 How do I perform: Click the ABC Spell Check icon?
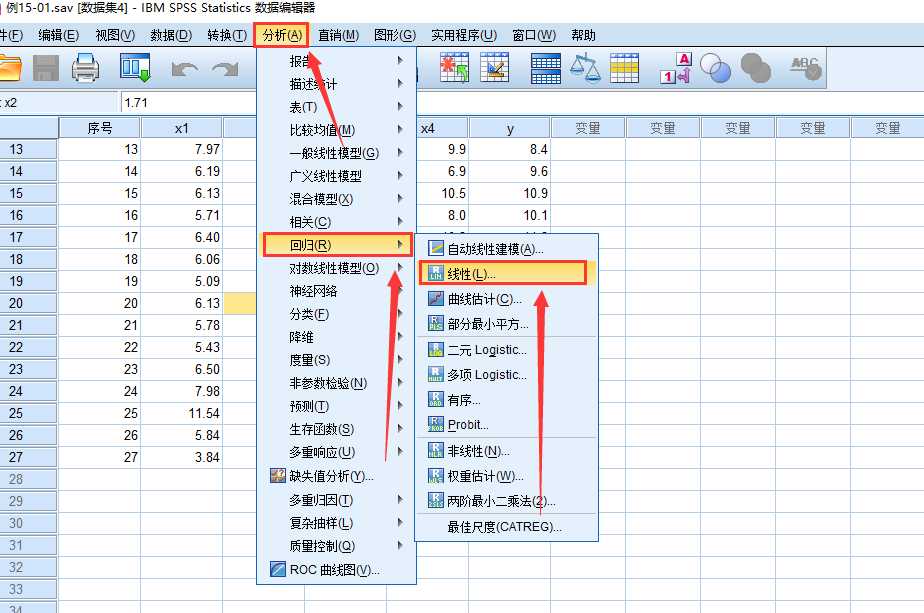pos(806,68)
